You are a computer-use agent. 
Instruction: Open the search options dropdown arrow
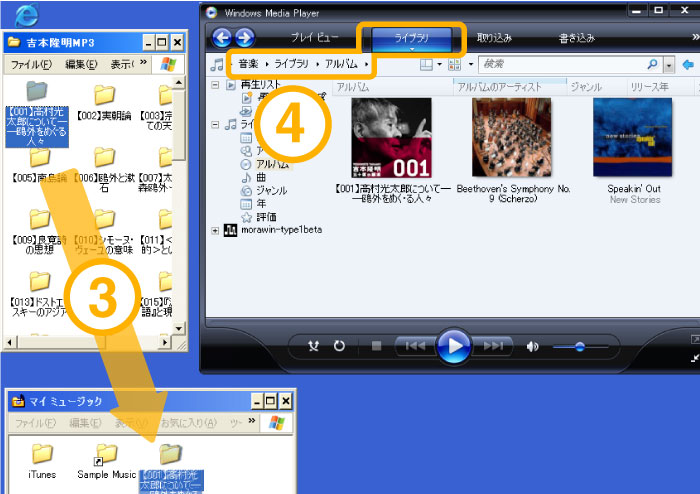pos(669,64)
